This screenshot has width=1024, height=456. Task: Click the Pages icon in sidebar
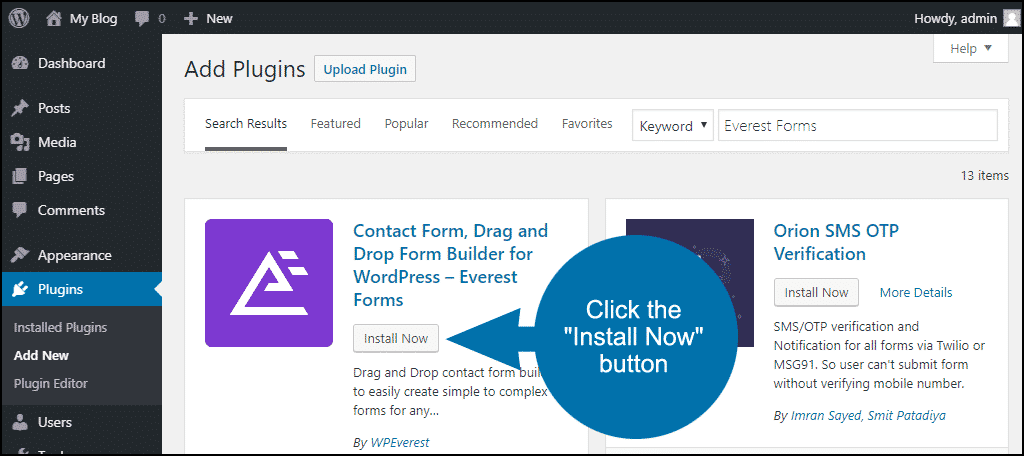21,176
